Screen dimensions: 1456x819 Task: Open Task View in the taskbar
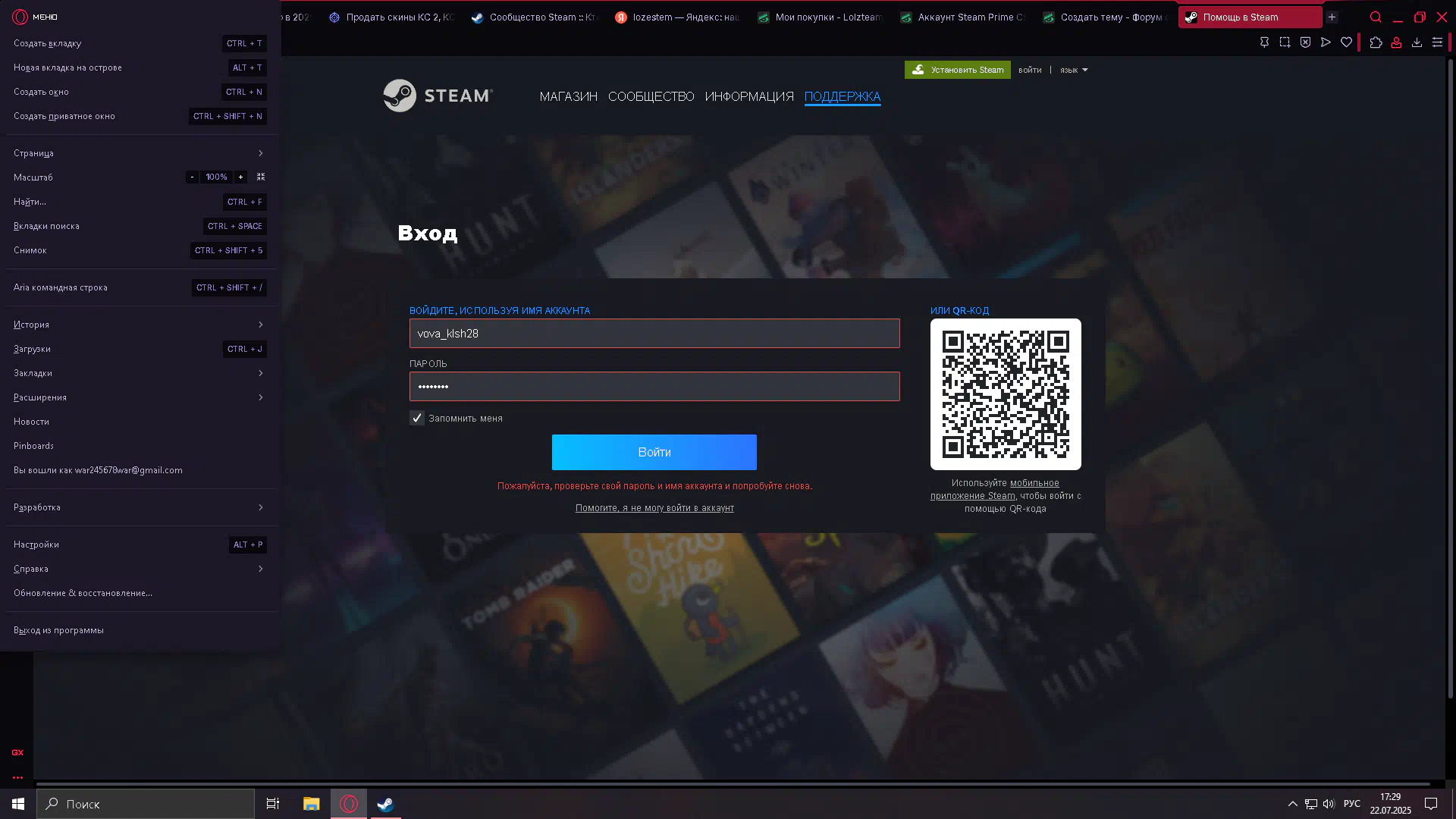[273, 804]
